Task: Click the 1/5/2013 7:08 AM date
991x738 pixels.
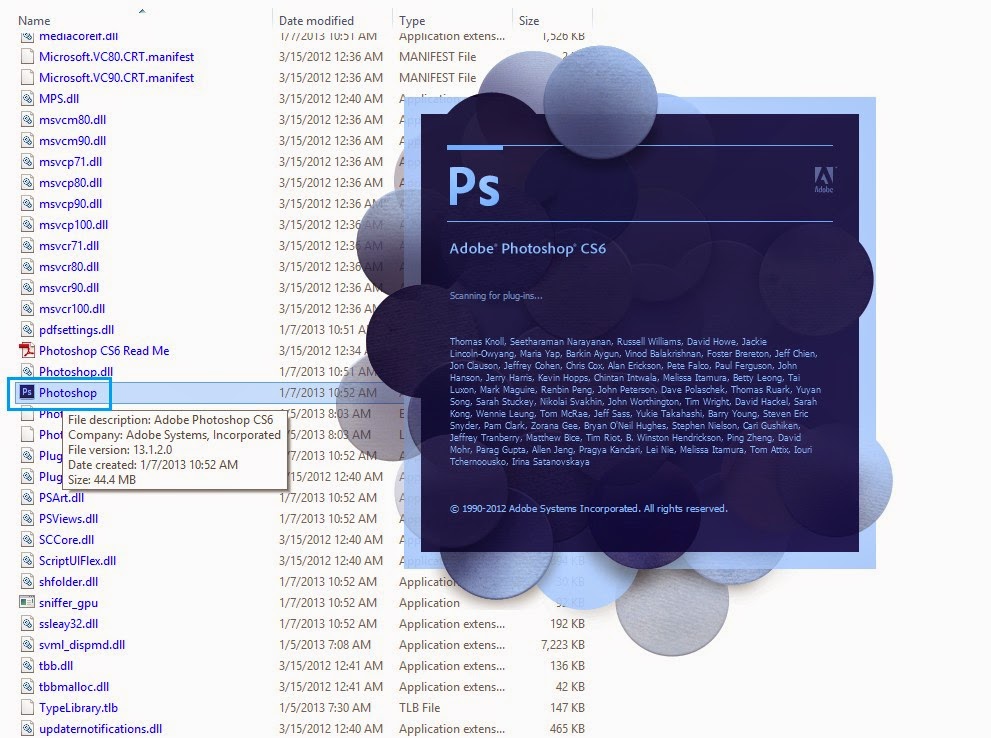Action: pos(325,644)
